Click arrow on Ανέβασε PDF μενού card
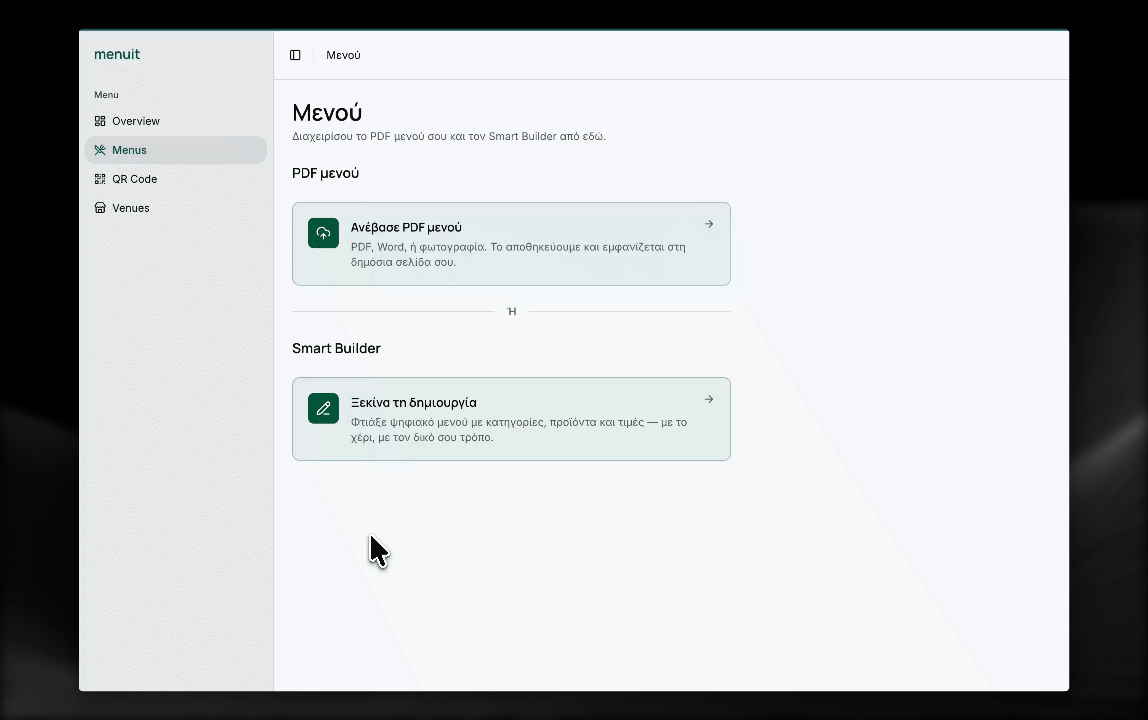The image size is (1148, 720). pyautogui.click(x=709, y=224)
